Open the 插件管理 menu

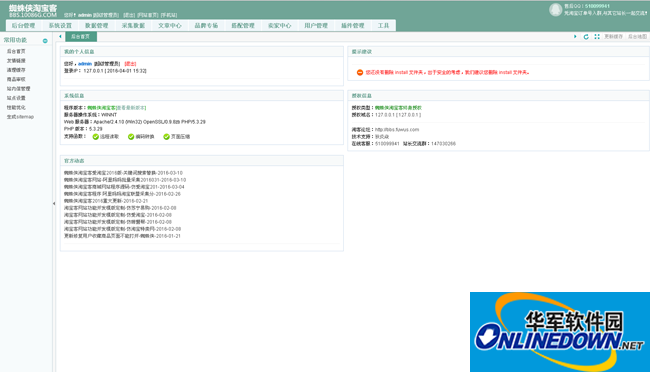pyautogui.click(x=352, y=25)
